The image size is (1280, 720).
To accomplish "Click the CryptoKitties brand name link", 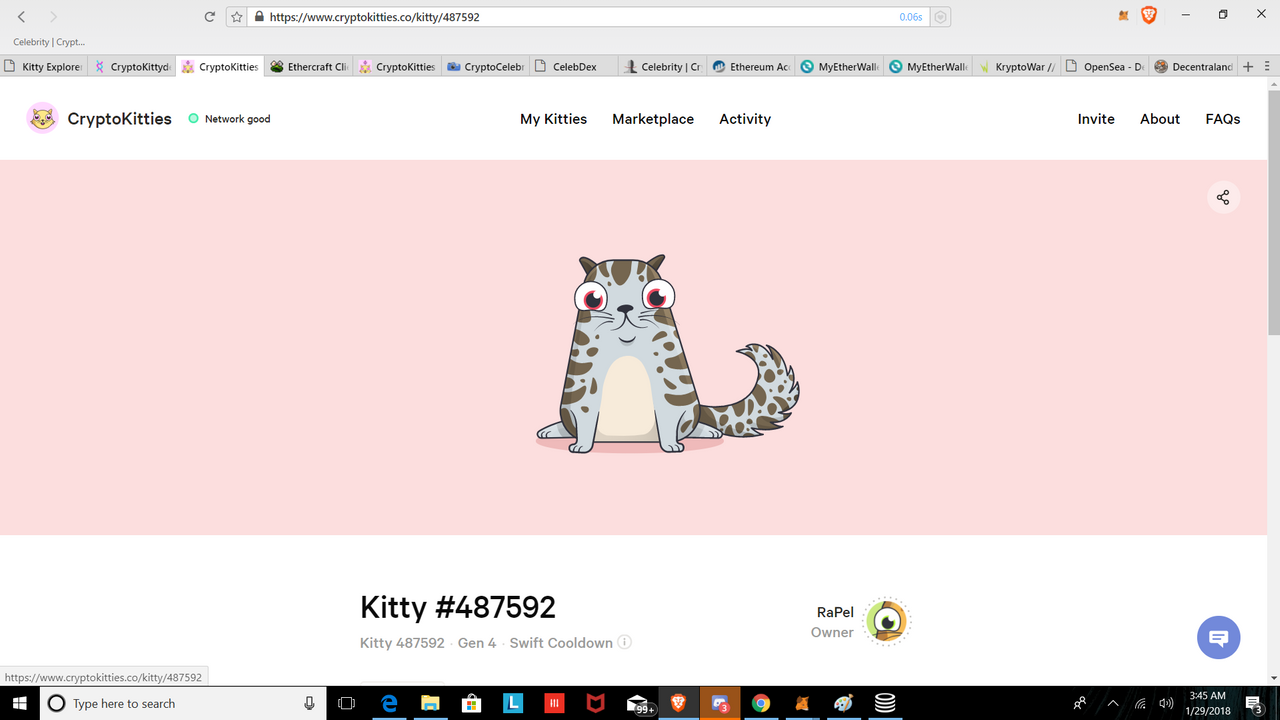I will 120,118.
